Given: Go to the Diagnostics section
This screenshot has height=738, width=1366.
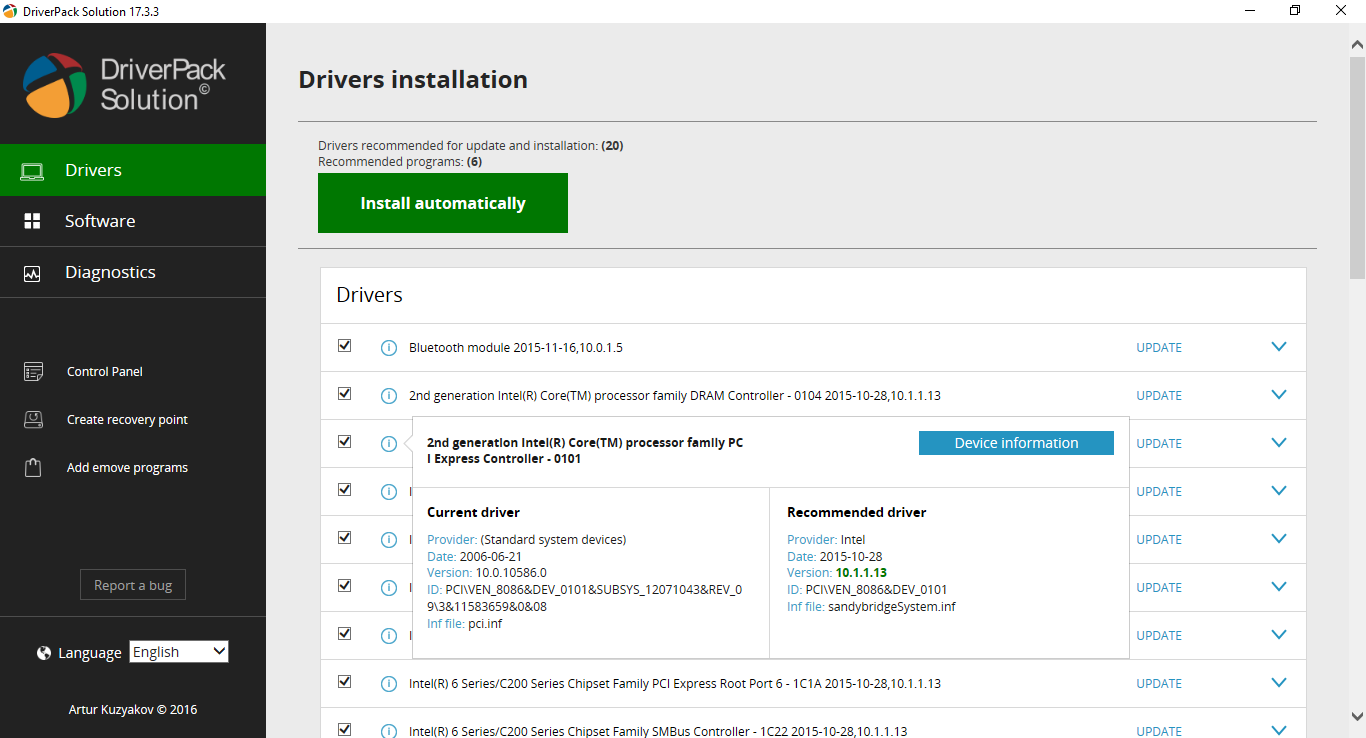Looking at the screenshot, I should [x=133, y=272].
